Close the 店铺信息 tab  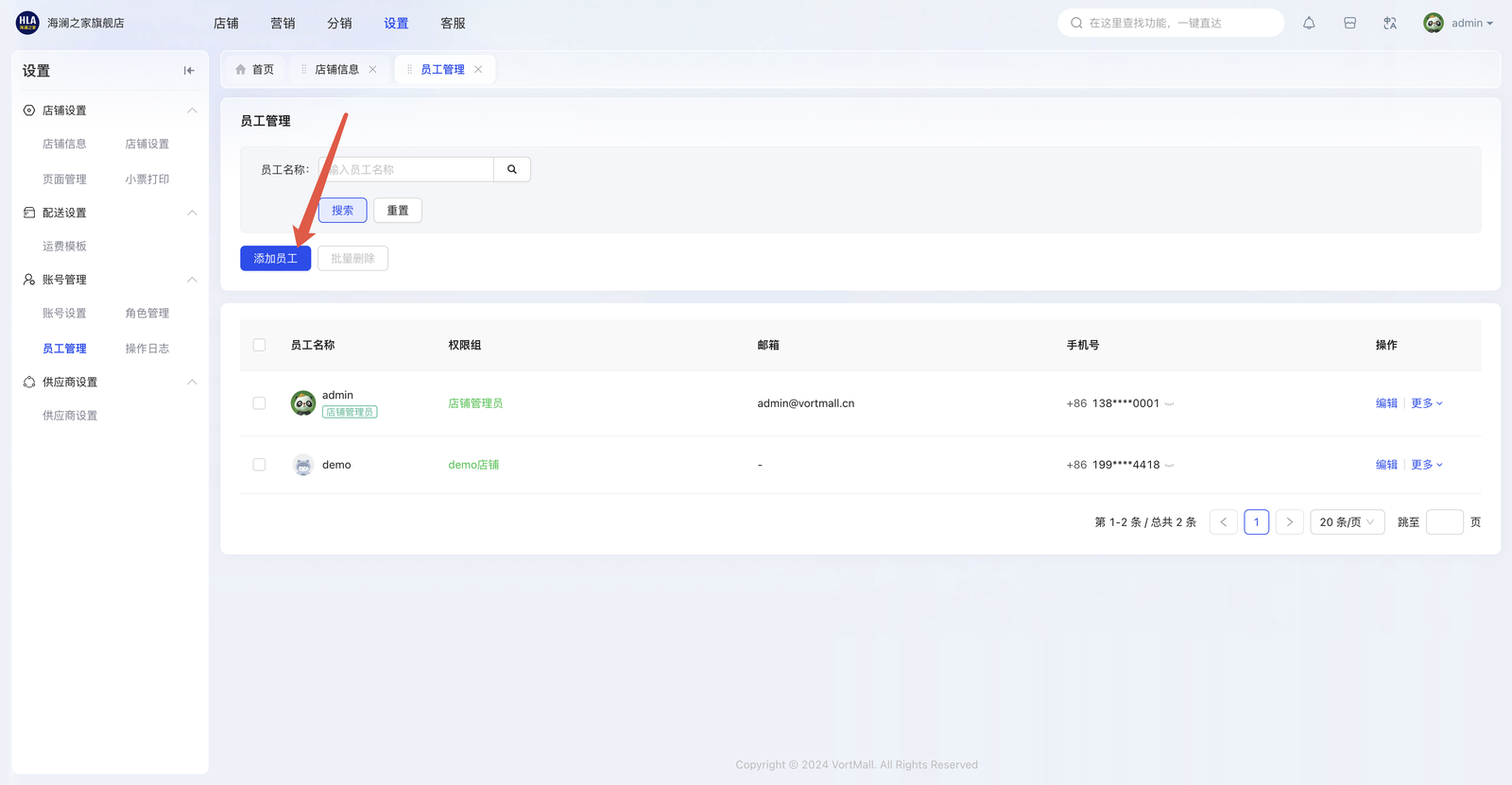[x=373, y=70]
